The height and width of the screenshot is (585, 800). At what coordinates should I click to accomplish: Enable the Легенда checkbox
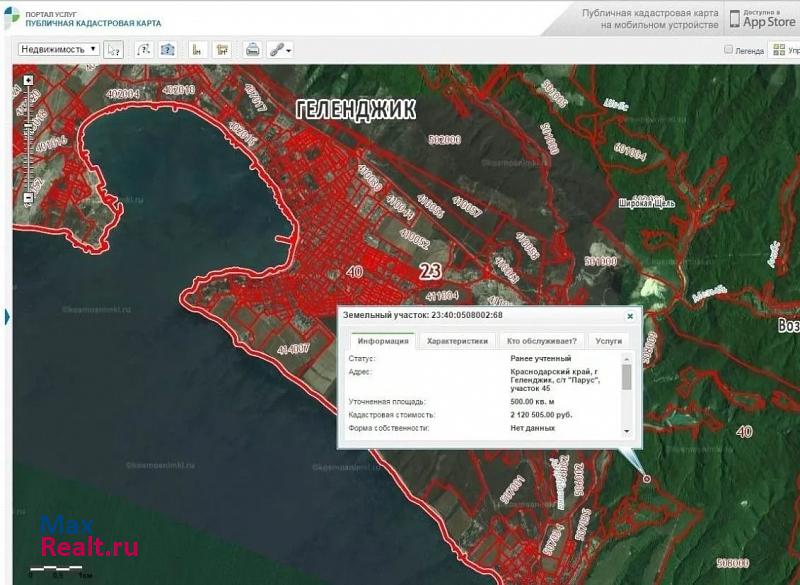[729, 50]
